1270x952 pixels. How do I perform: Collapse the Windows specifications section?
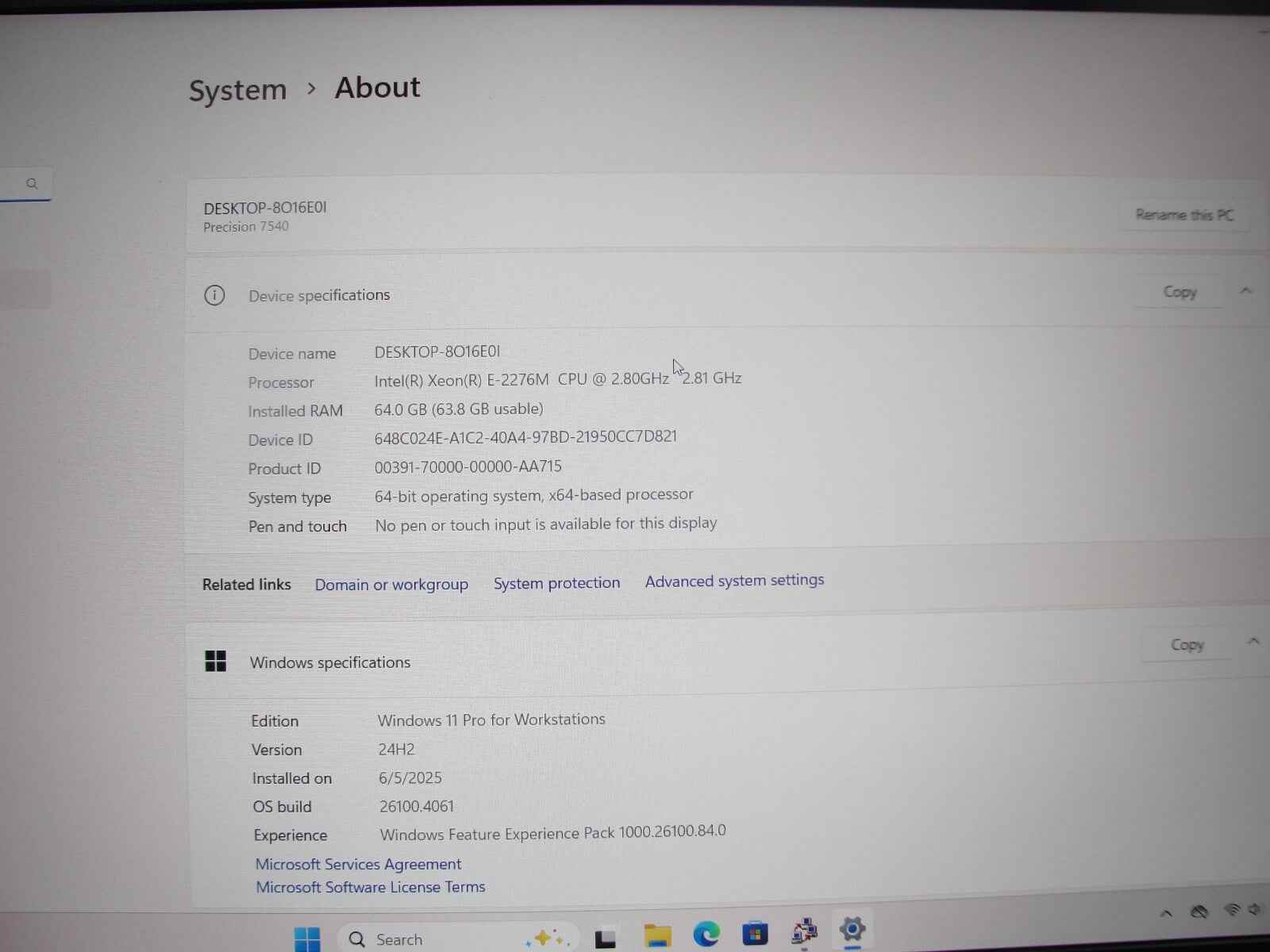point(1254,641)
